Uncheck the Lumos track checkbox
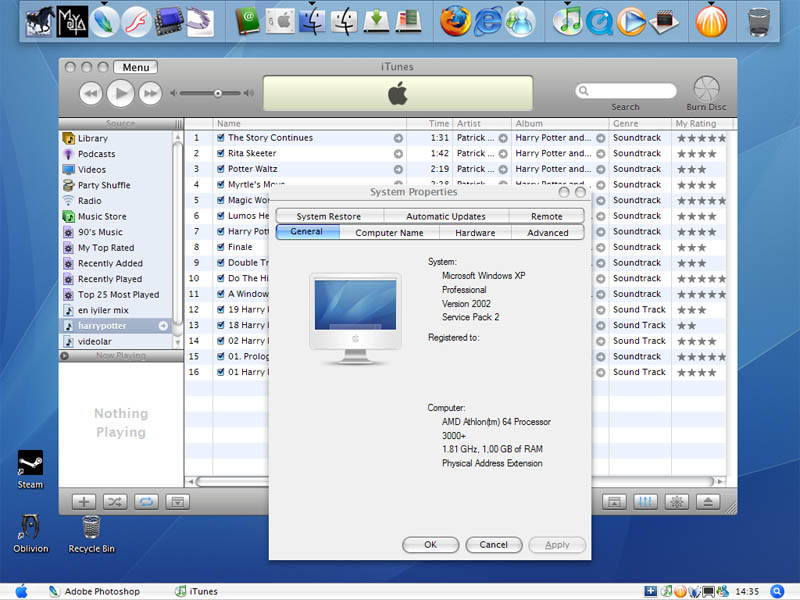This screenshot has height=600, width=800. [x=220, y=216]
